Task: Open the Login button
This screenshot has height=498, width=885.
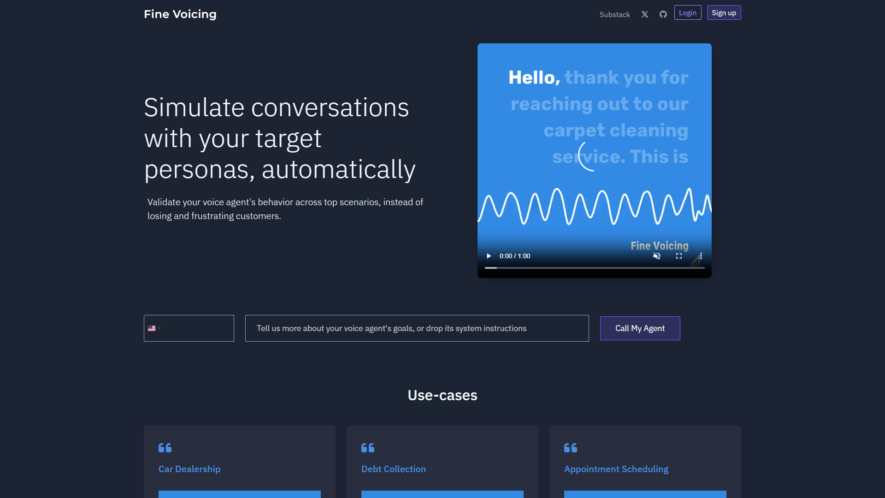Action: [x=687, y=12]
